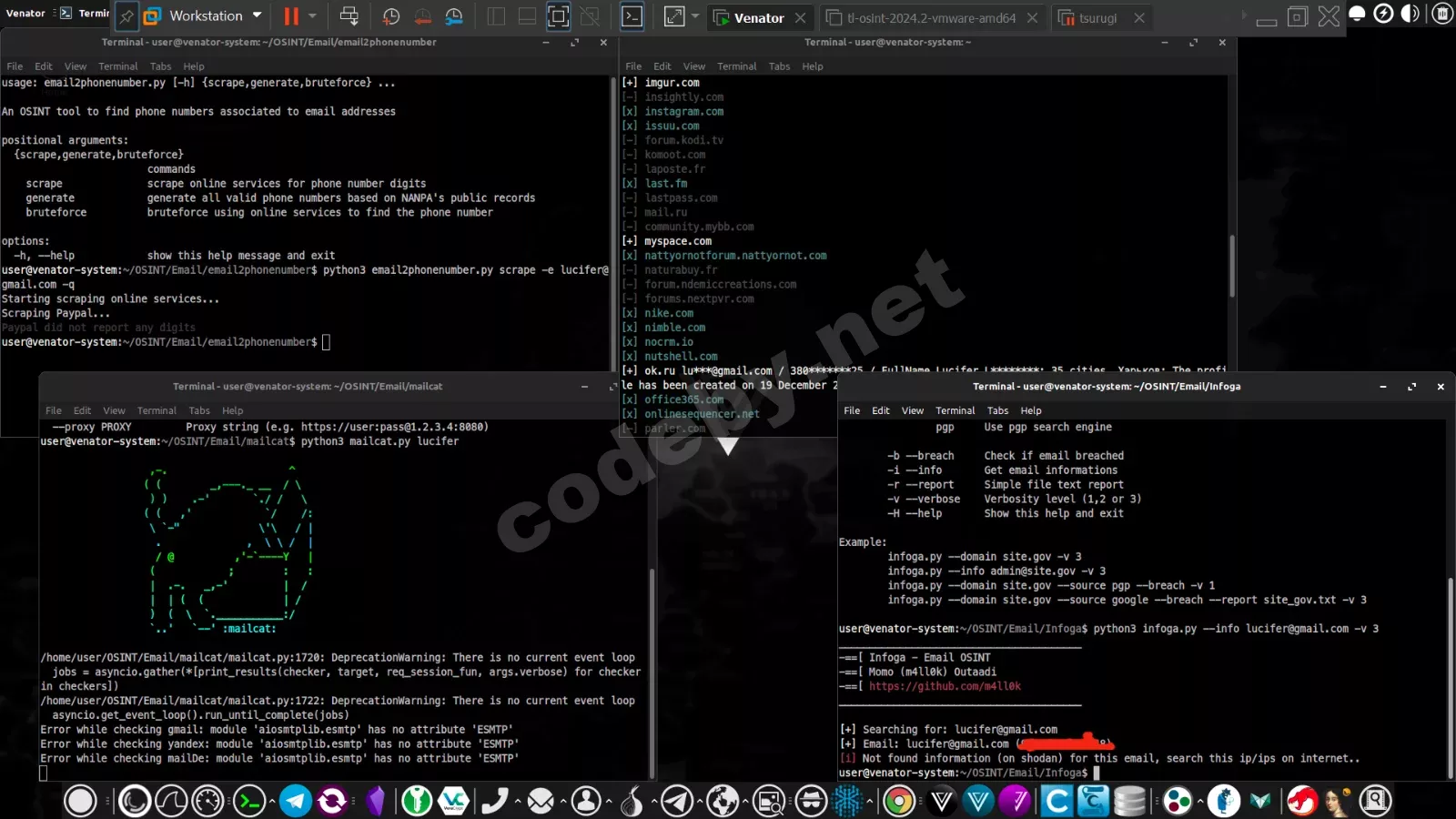
Task: Expand the arrow next to the pause button
Action: [x=311, y=16]
